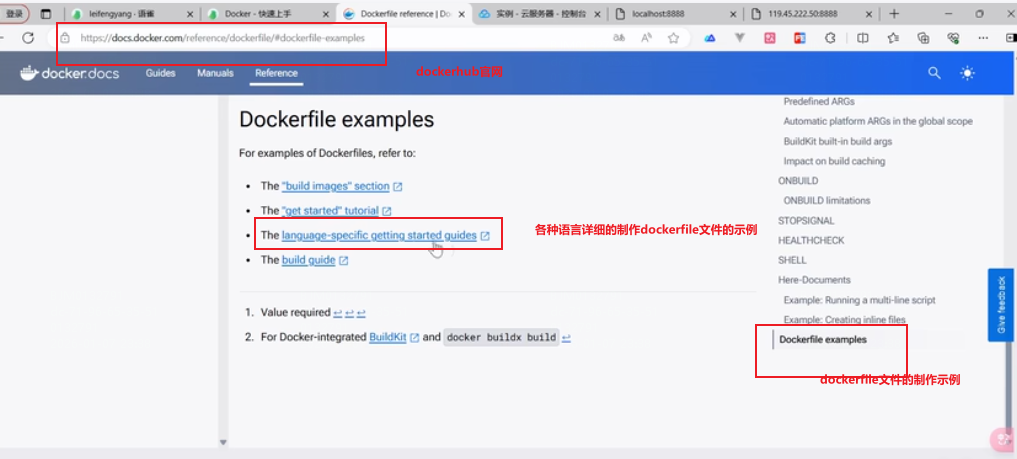Jump to STOPSIGNAL in sidebar
Screen dimensions: 1017x459
click(x=806, y=221)
